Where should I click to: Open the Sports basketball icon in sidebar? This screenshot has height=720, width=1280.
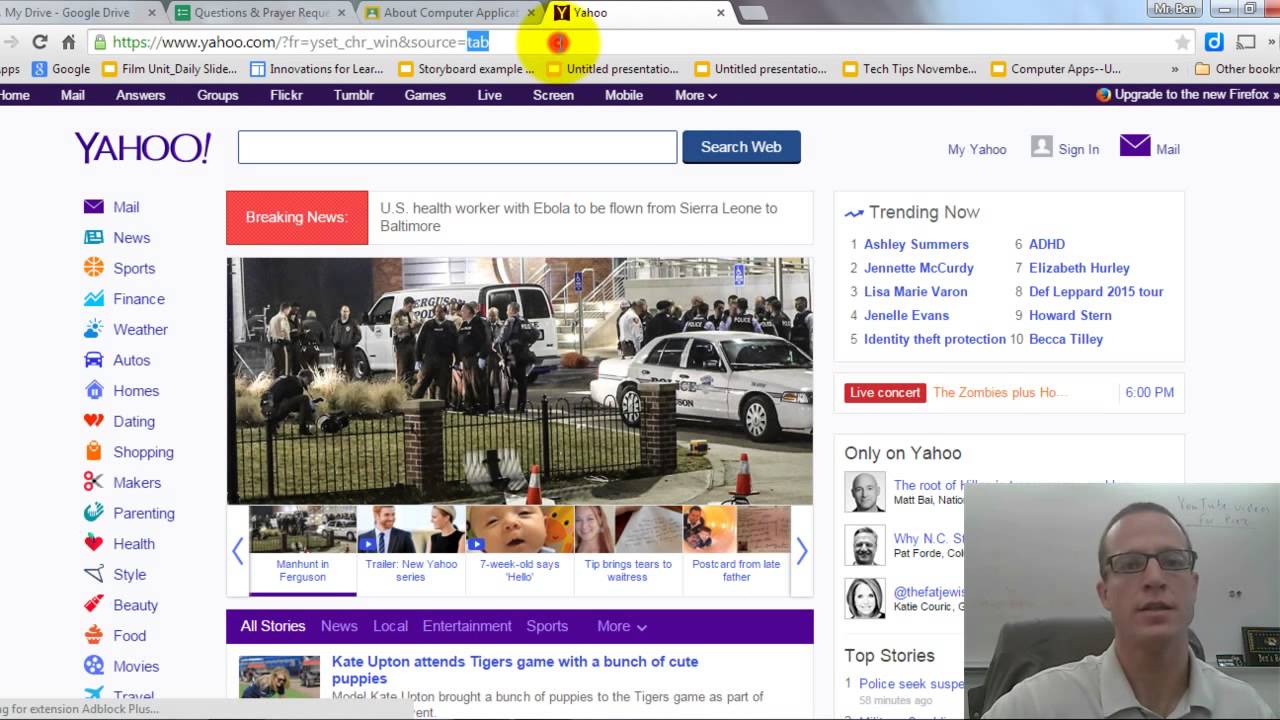click(94, 268)
